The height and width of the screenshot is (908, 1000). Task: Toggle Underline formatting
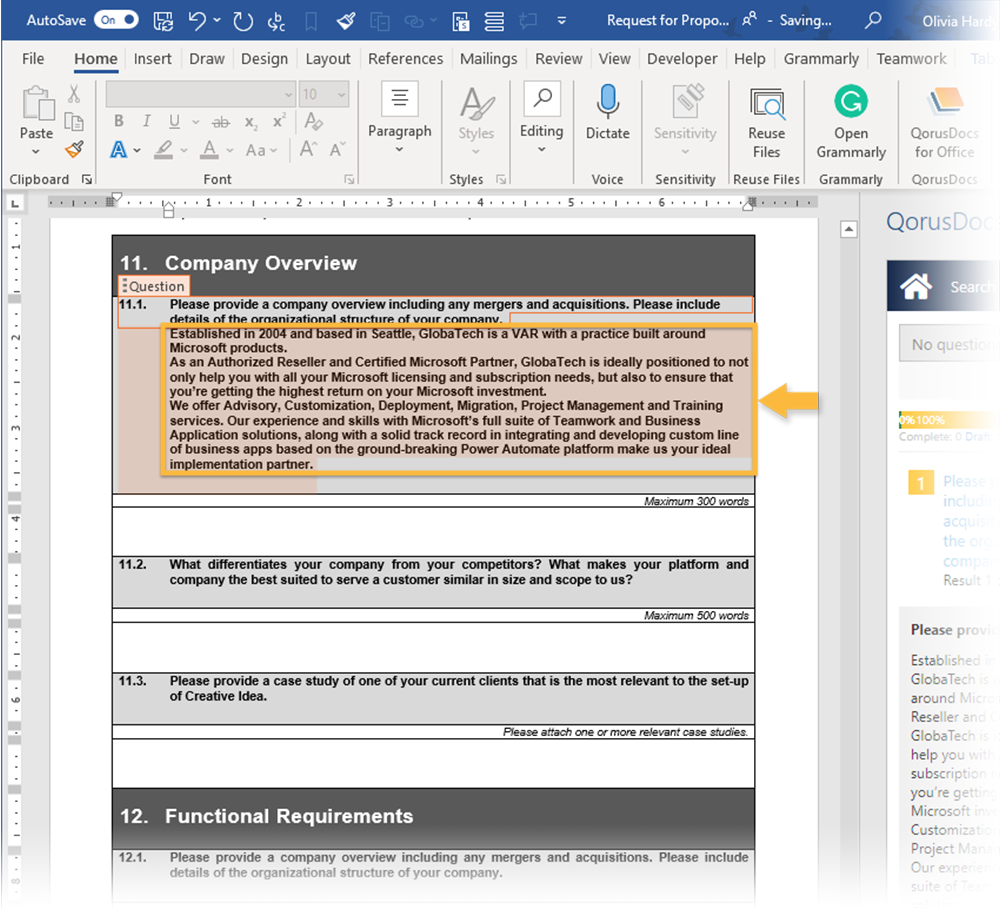[x=174, y=121]
